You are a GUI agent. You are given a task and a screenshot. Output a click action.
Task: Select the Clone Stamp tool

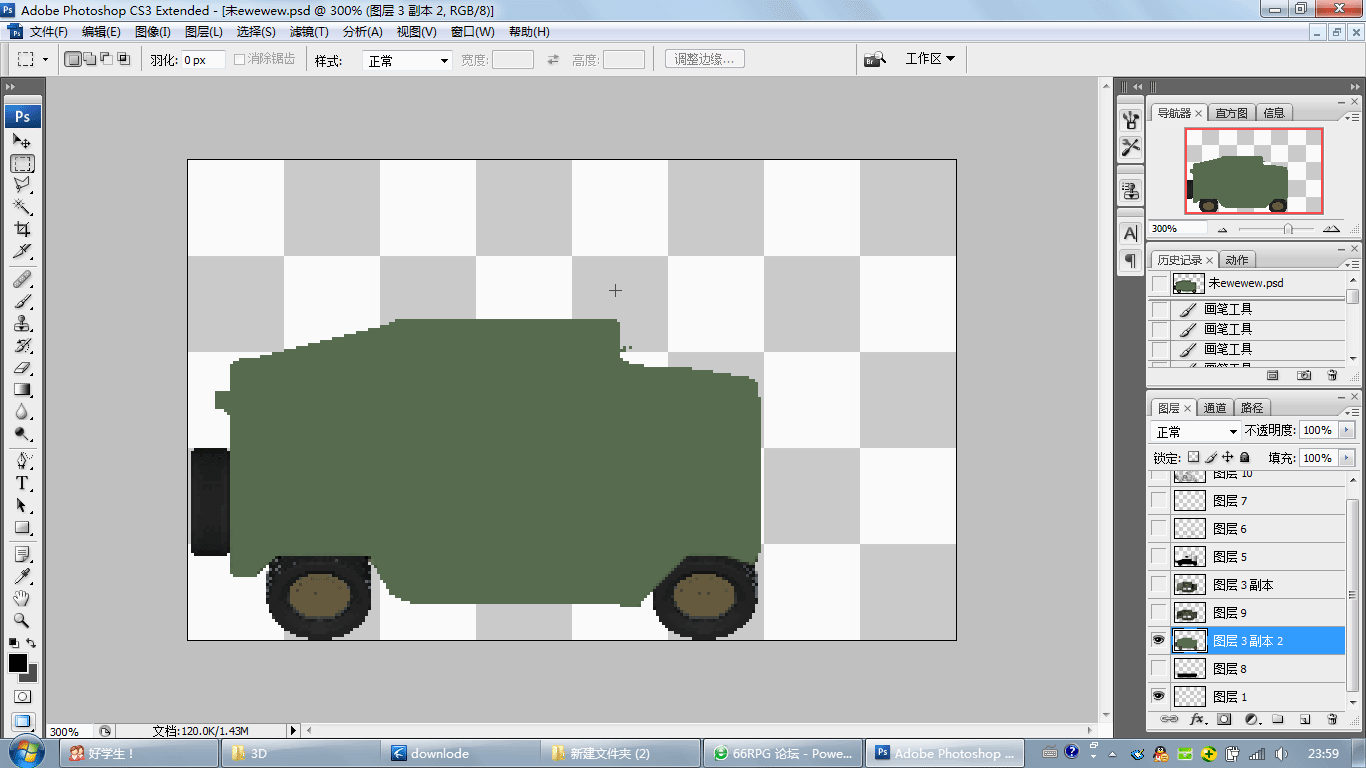click(x=22, y=323)
